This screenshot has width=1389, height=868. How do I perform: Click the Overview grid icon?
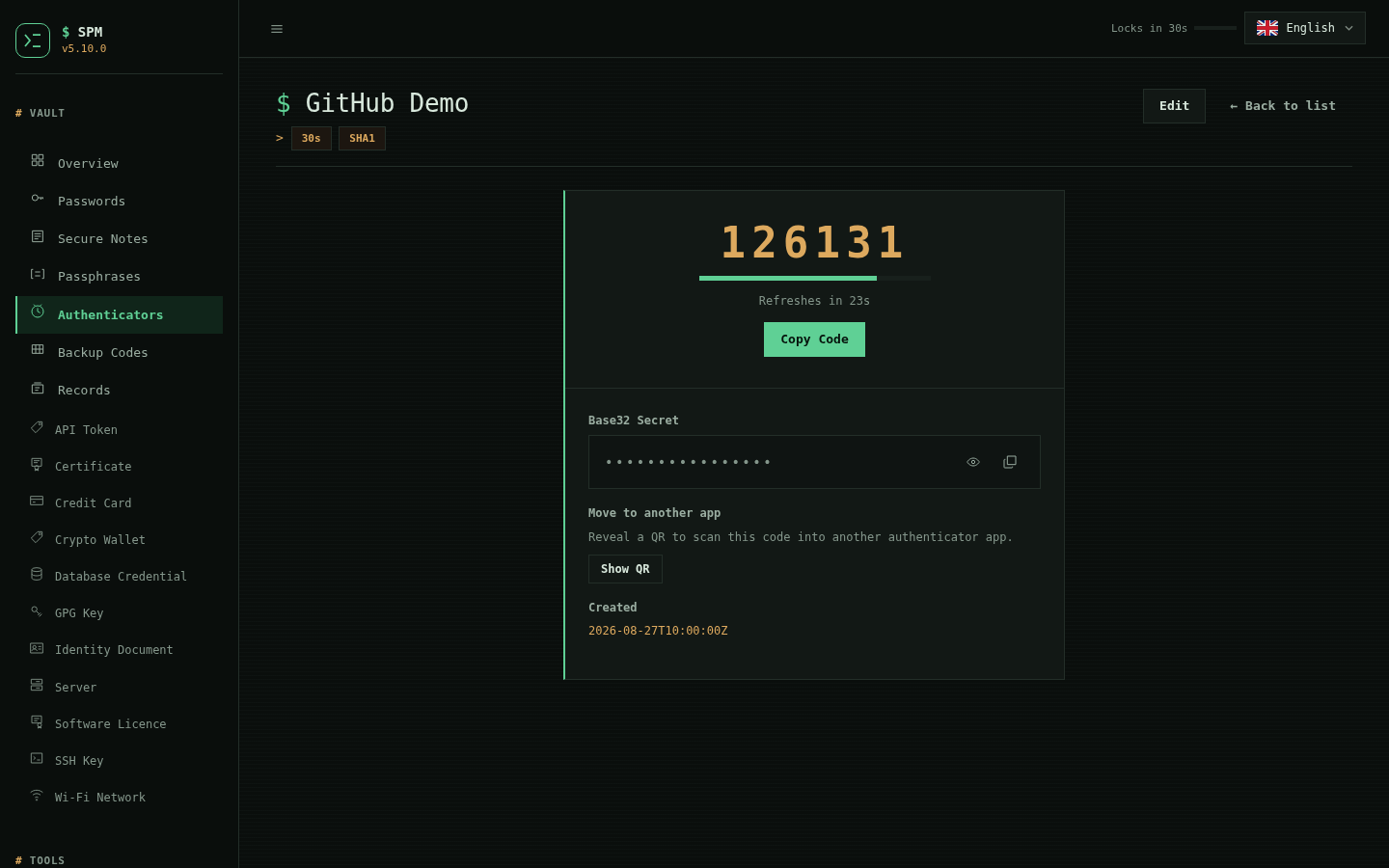pyautogui.click(x=38, y=160)
